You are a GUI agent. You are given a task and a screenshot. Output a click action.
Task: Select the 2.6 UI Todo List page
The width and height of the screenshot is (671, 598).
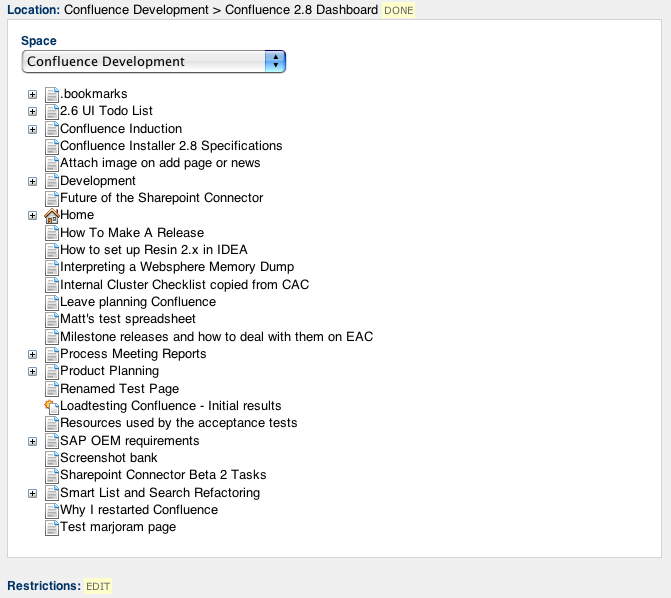click(106, 111)
